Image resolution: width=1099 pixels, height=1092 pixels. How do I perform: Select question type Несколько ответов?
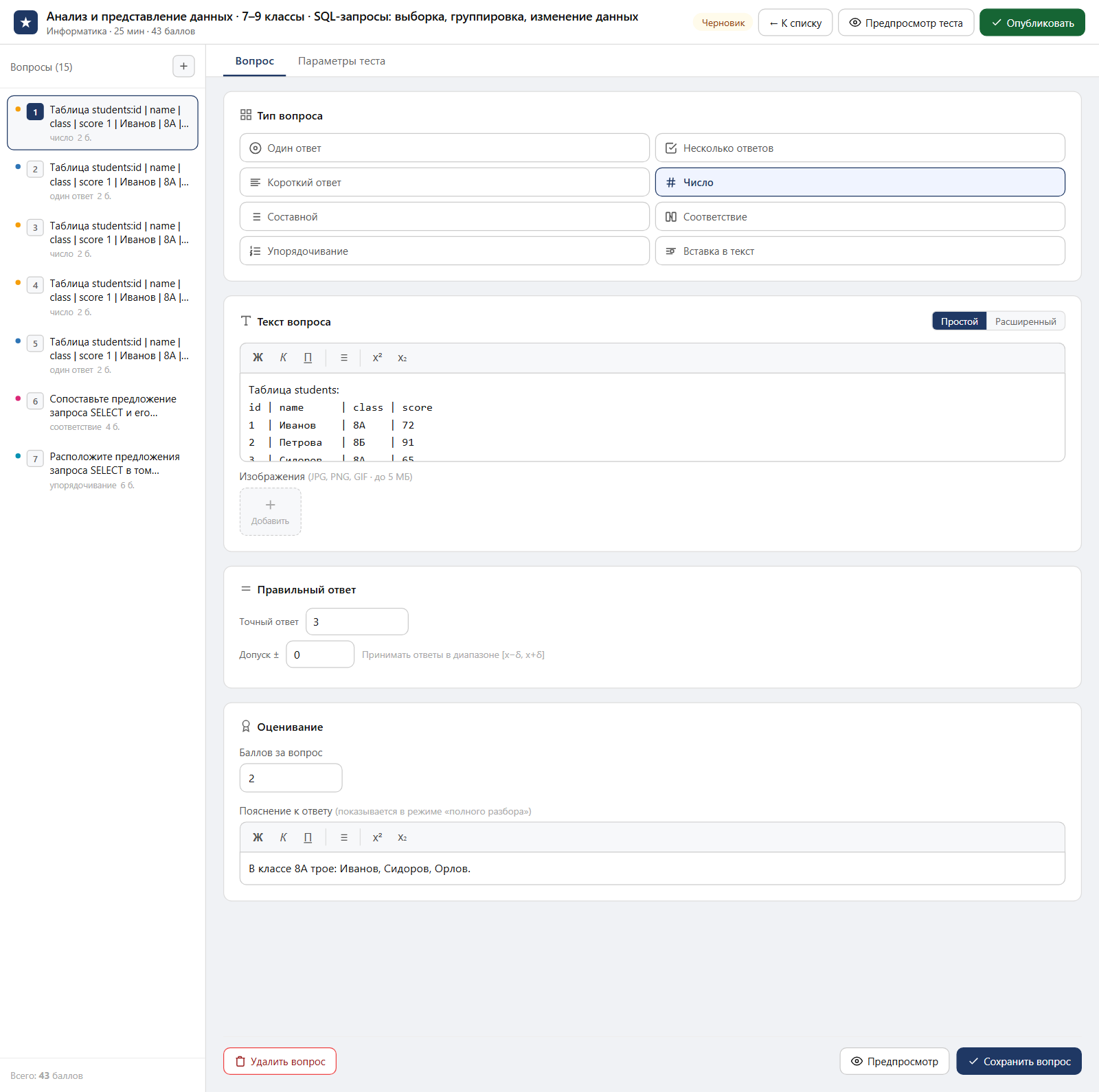(x=860, y=148)
